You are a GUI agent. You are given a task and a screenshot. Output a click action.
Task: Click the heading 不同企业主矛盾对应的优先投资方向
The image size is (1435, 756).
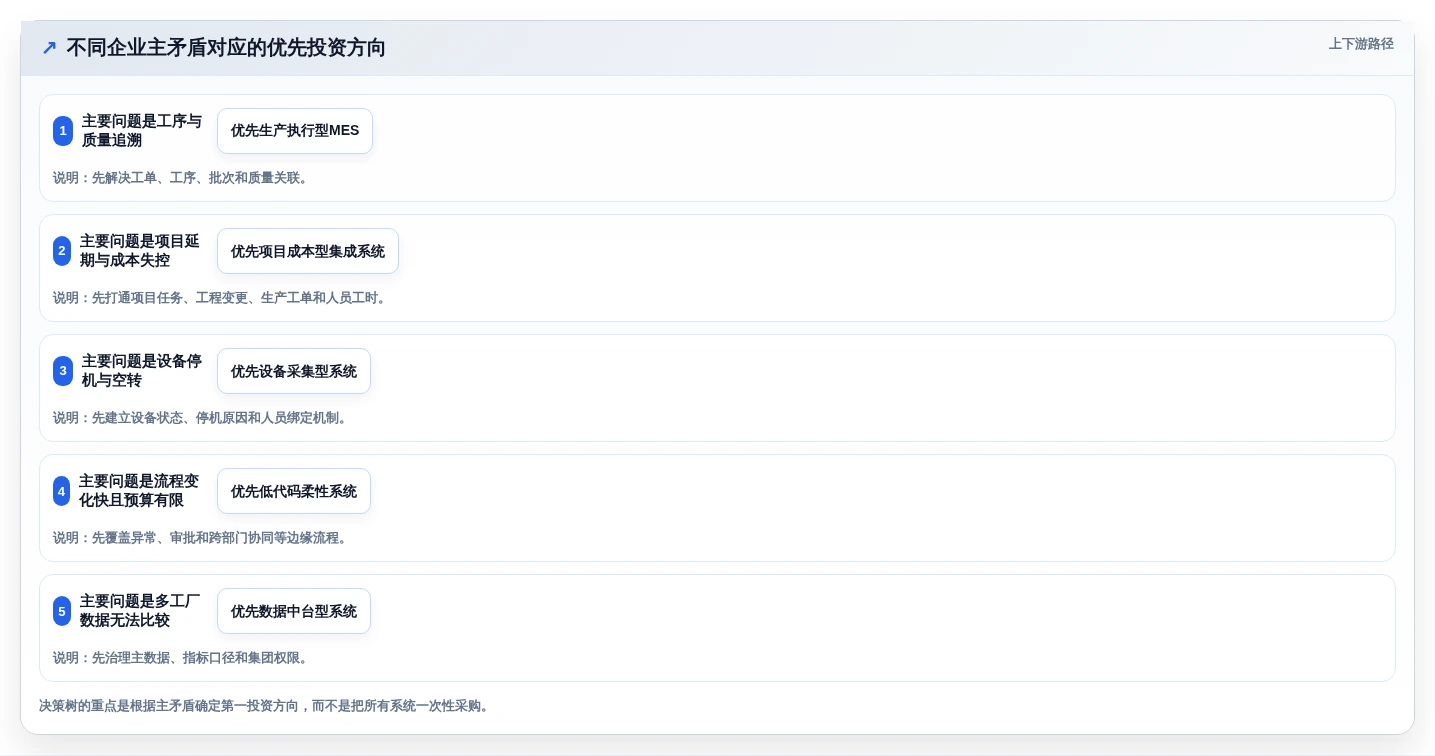click(x=226, y=48)
